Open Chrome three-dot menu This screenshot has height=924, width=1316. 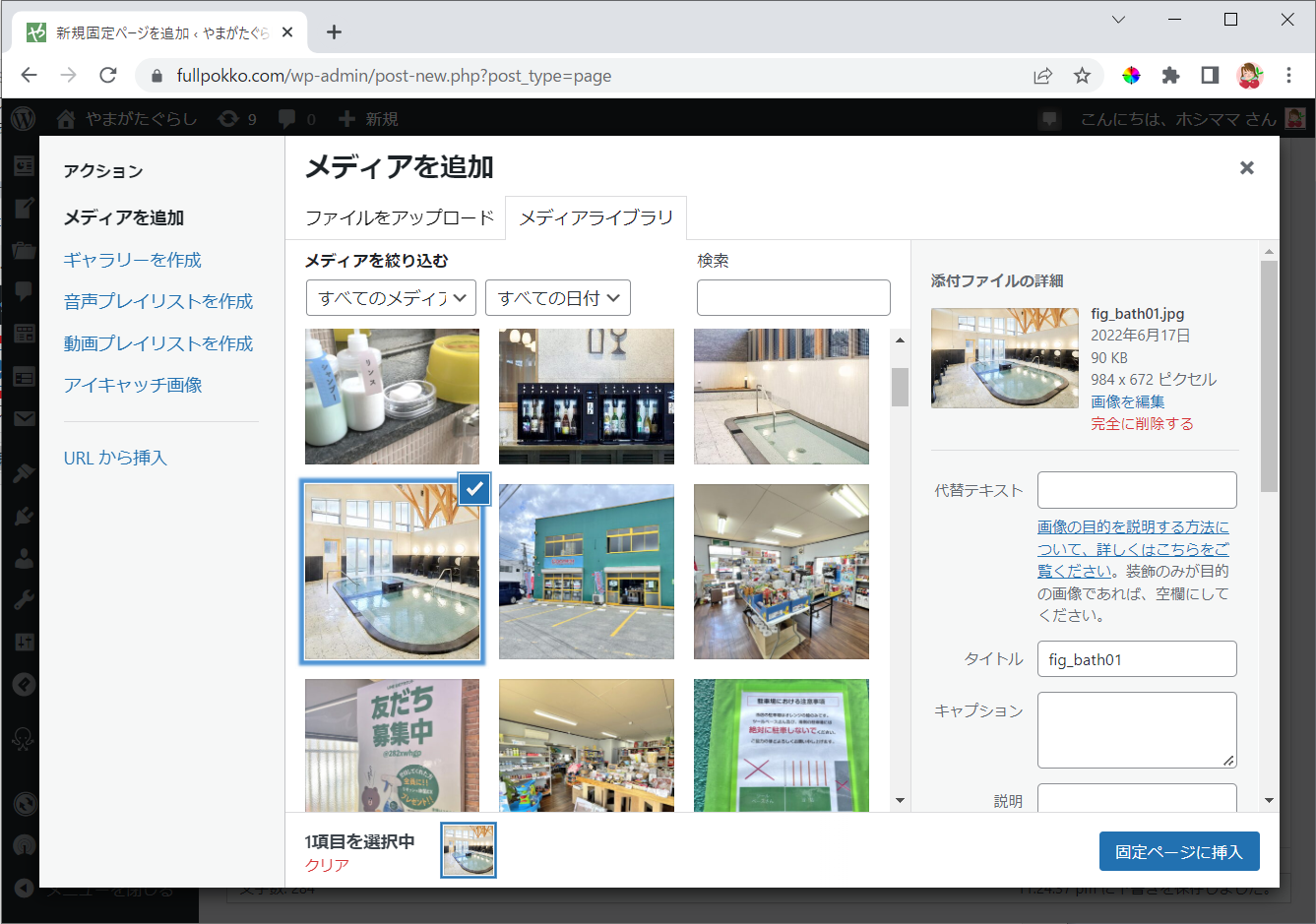(1288, 76)
